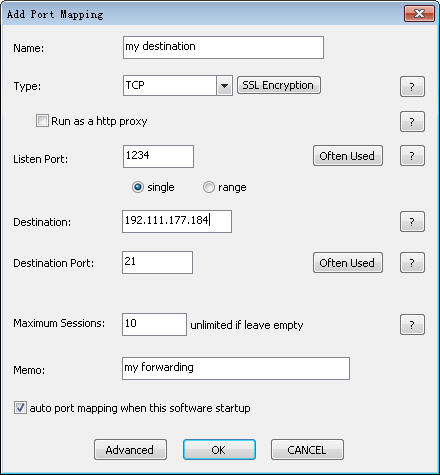Click the Destination Port help question mark
Image resolution: width=440 pixels, height=475 pixels.
[412, 263]
